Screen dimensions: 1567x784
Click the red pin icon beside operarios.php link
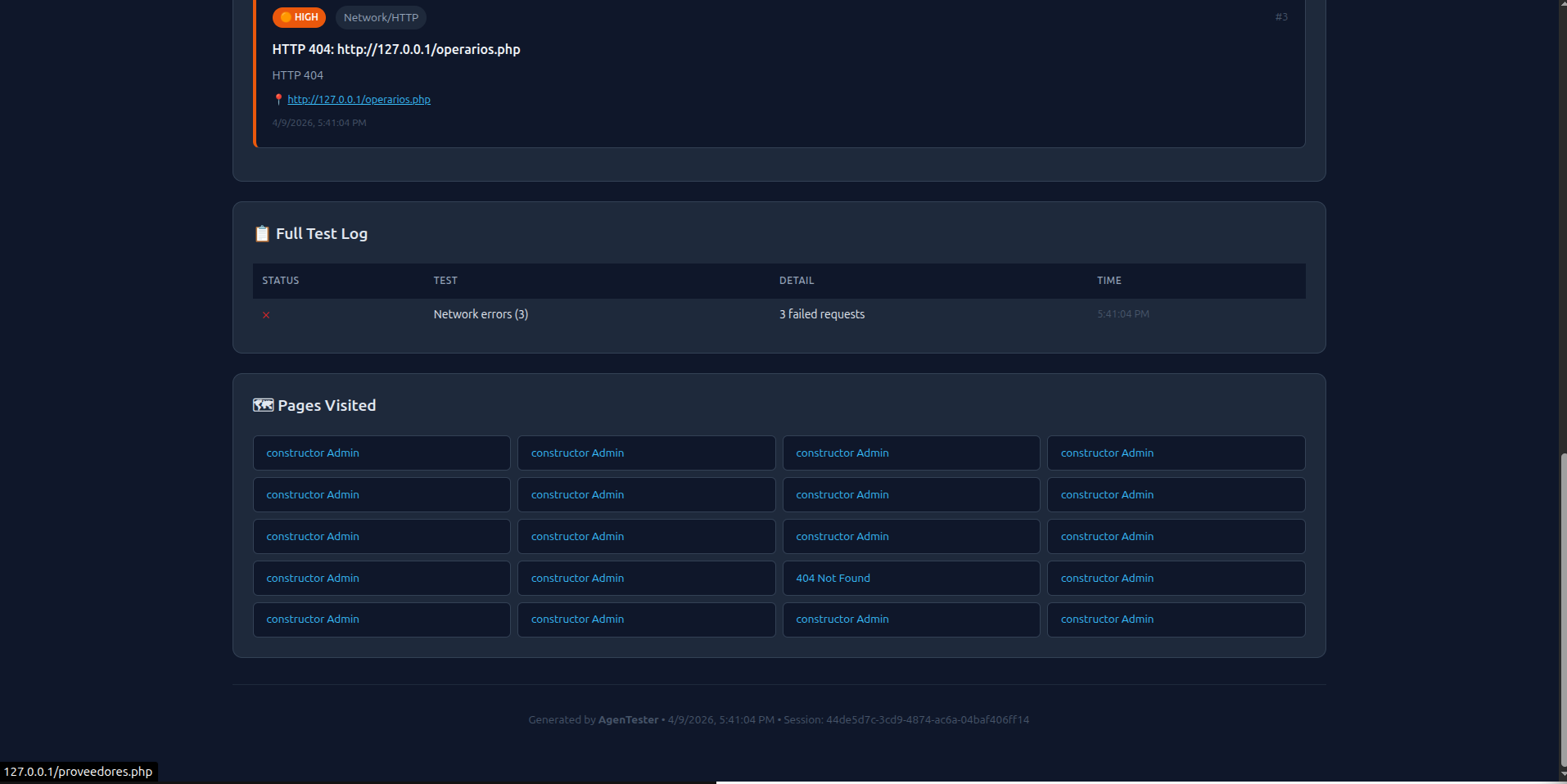click(x=279, y=99)
